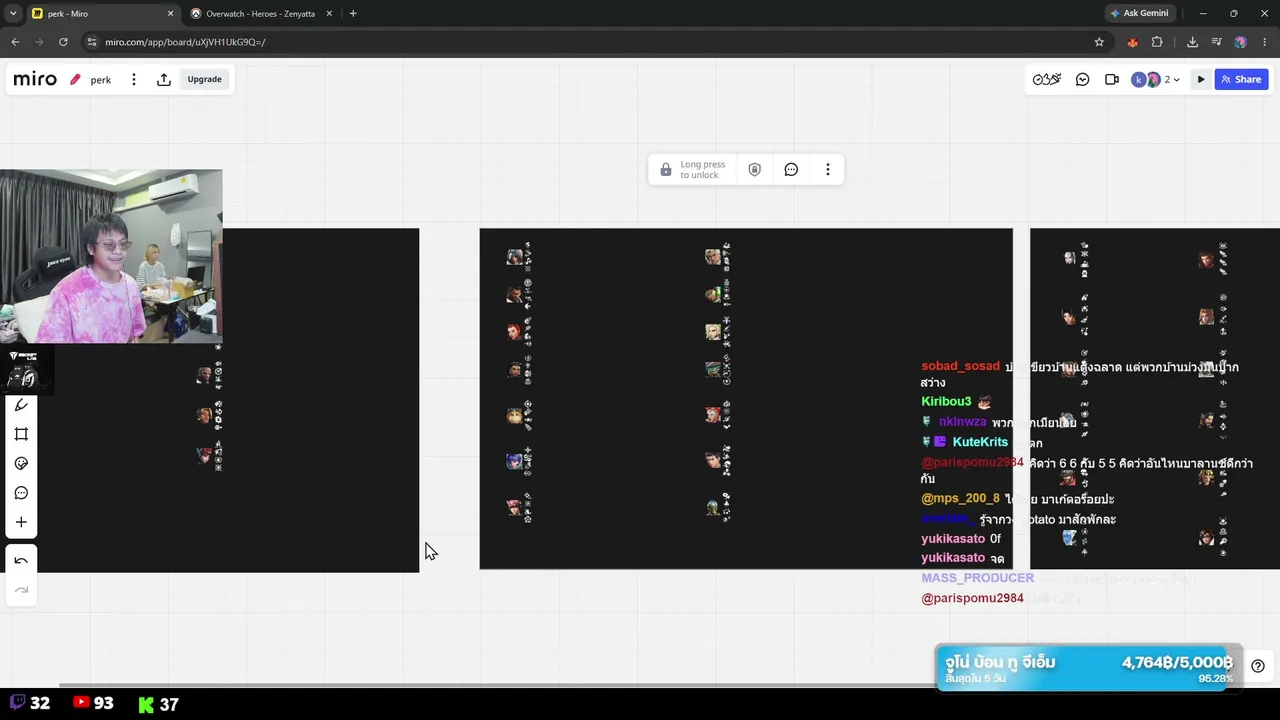Click Long press to unlock lock control
The width and height of the screenshot is (1280, 720).
[692, 170]
